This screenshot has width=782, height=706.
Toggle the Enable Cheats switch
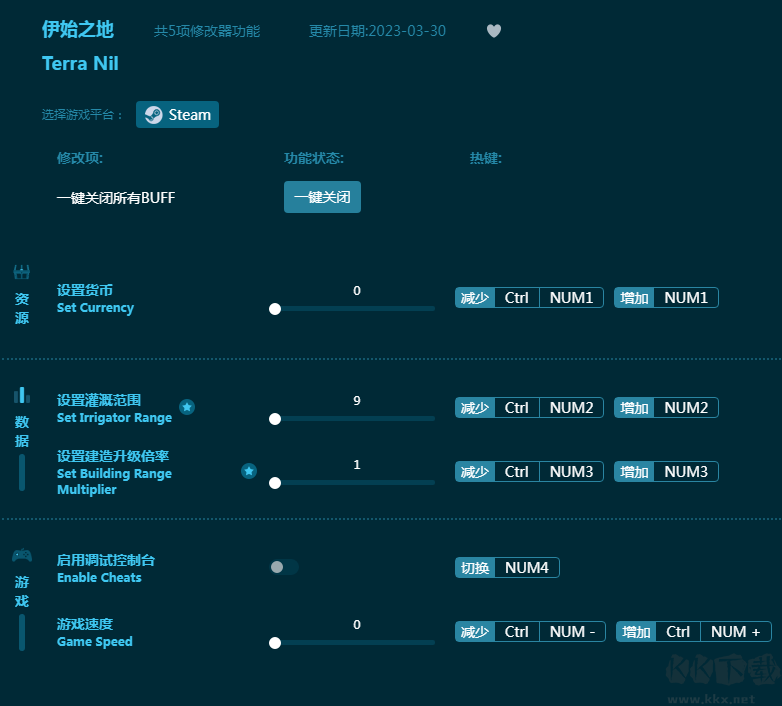pyautogui.click(x=283, y=567)
